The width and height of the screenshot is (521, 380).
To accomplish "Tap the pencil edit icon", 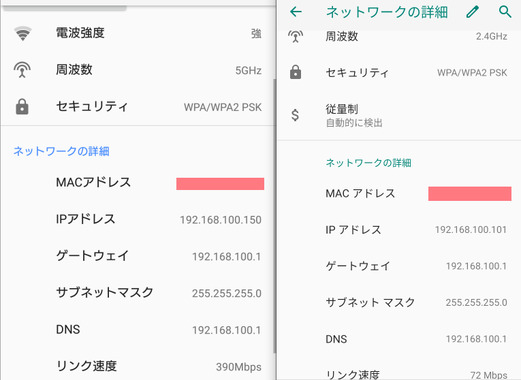I will click(x=472, y=12).
